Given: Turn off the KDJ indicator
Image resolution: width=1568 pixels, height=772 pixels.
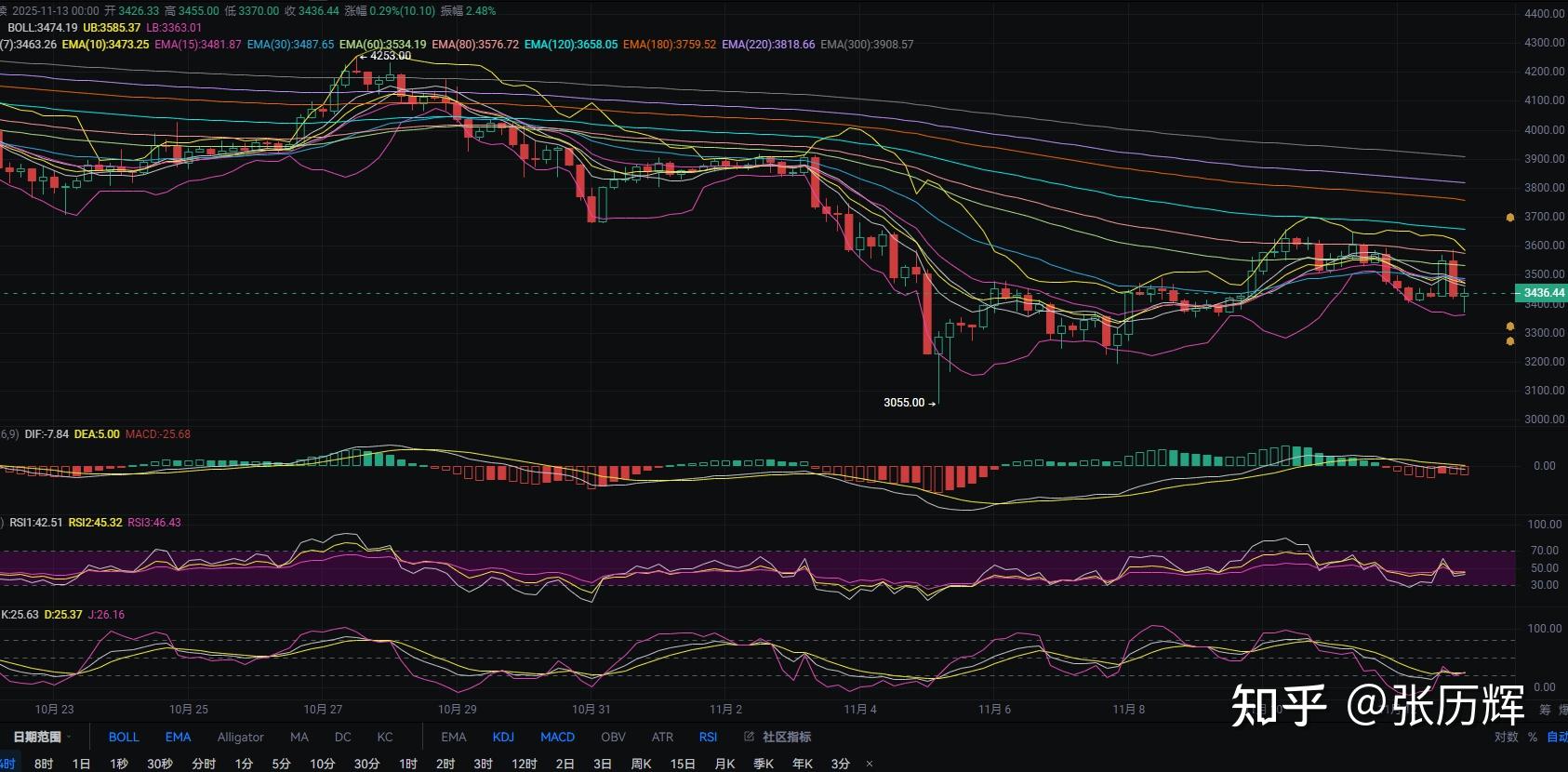Looking at the screenshot, I should point(503,737).
